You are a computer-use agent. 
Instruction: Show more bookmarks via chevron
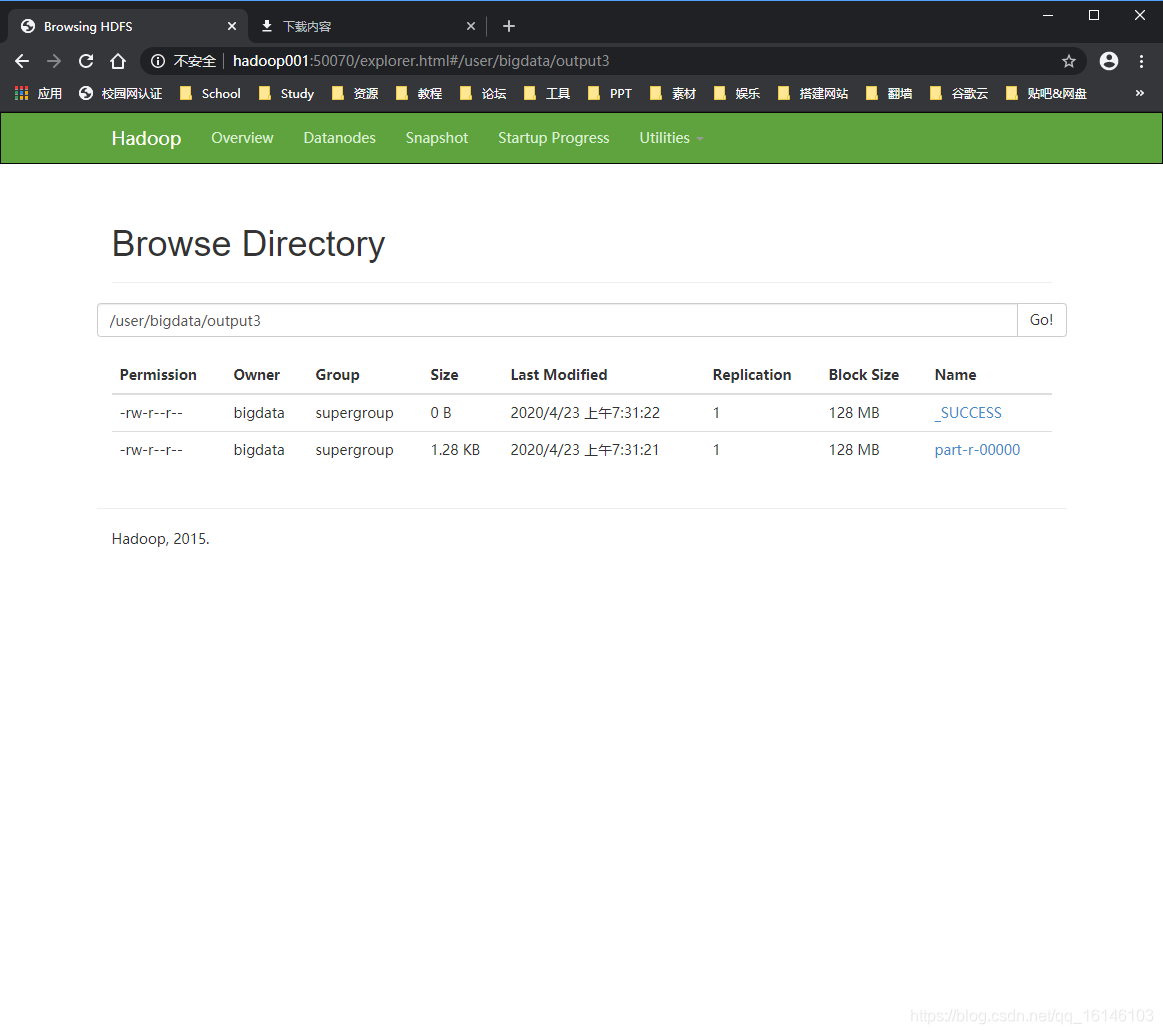[x=1139, y=93]
